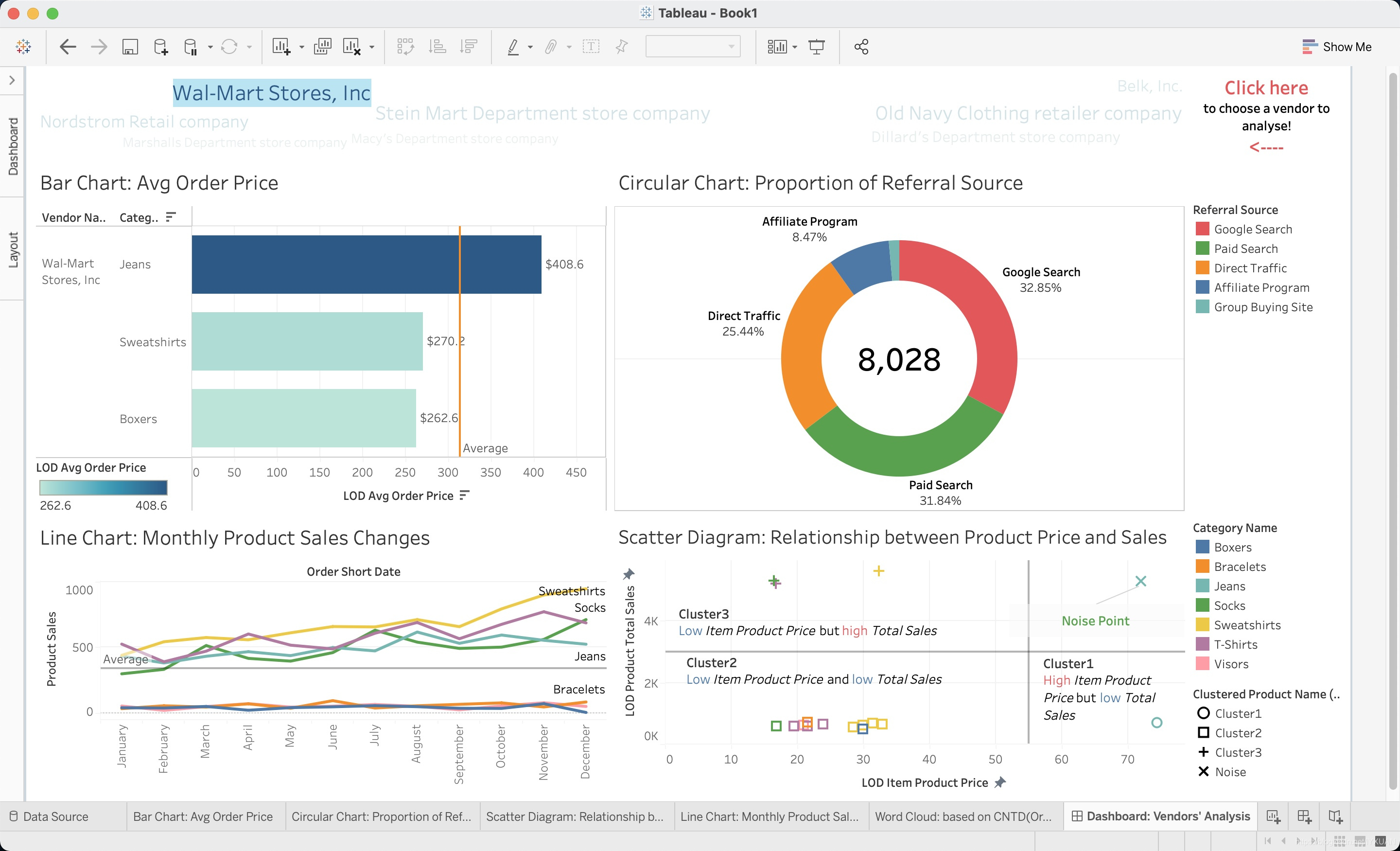
Task: Open the Fit combo box in toolbar
Action: pos(693,47)
